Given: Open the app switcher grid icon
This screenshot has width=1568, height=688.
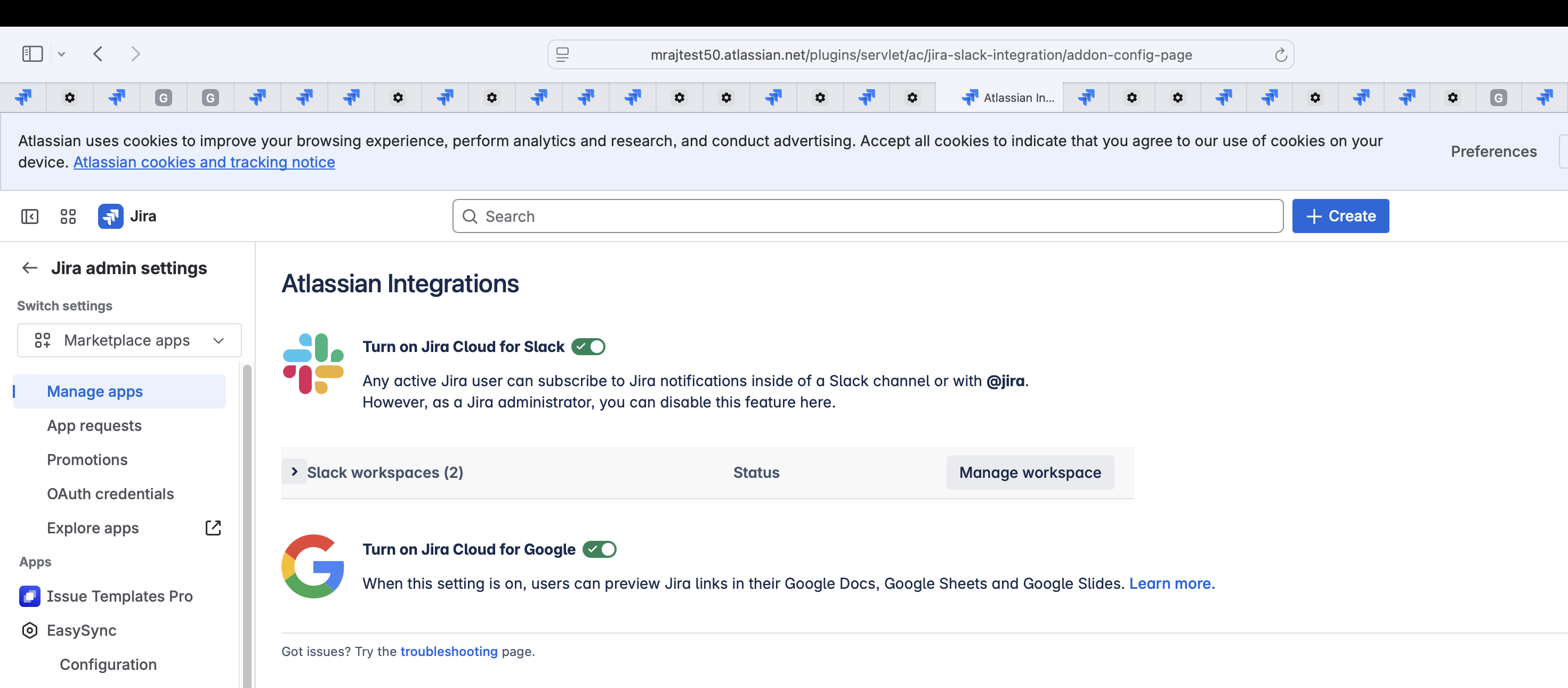Looking at the screenshot, I should (x=68, y=216).
